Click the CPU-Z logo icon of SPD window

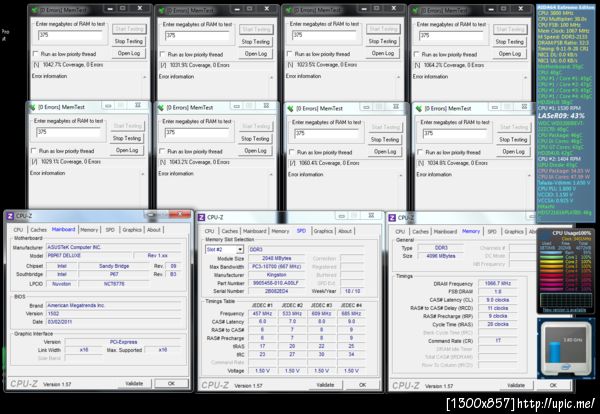[x=201, y=218]
